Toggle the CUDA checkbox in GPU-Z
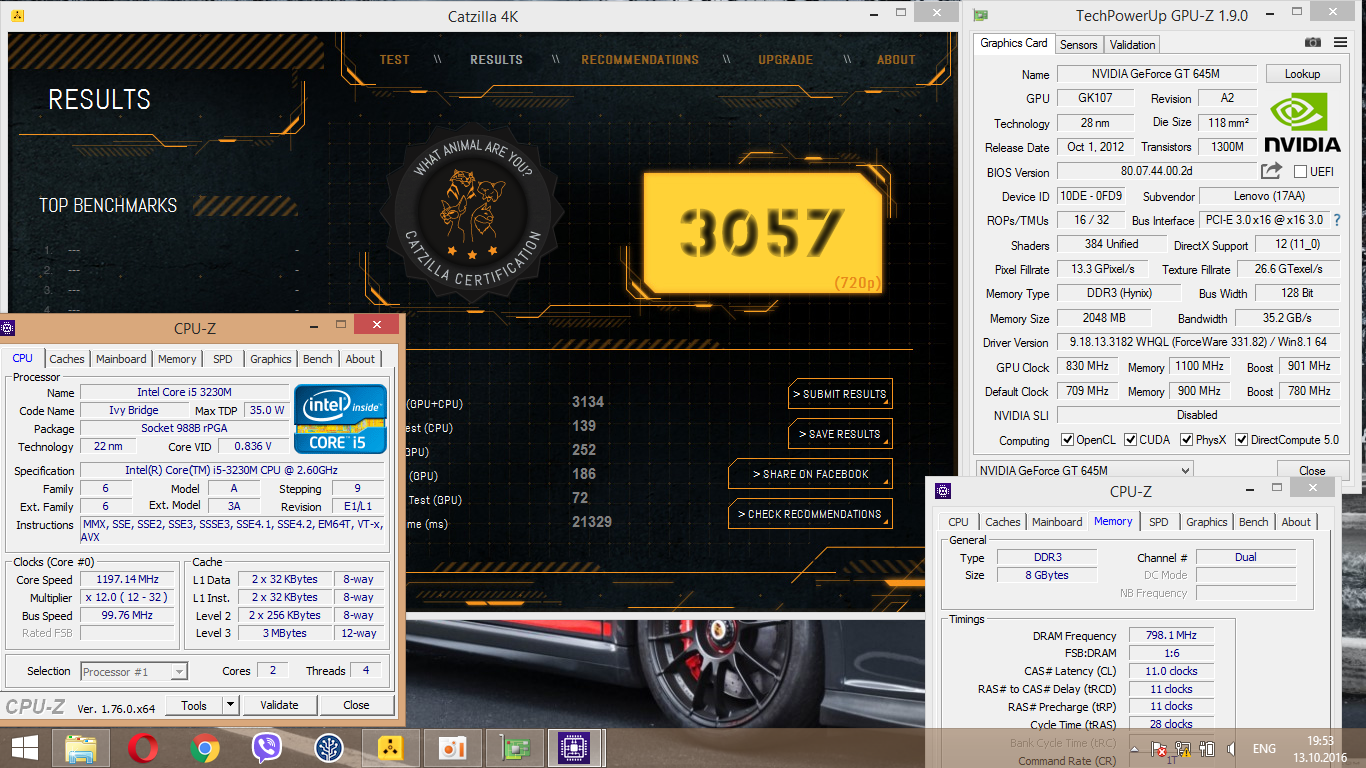1366x768 pixels. [1131, 440]
